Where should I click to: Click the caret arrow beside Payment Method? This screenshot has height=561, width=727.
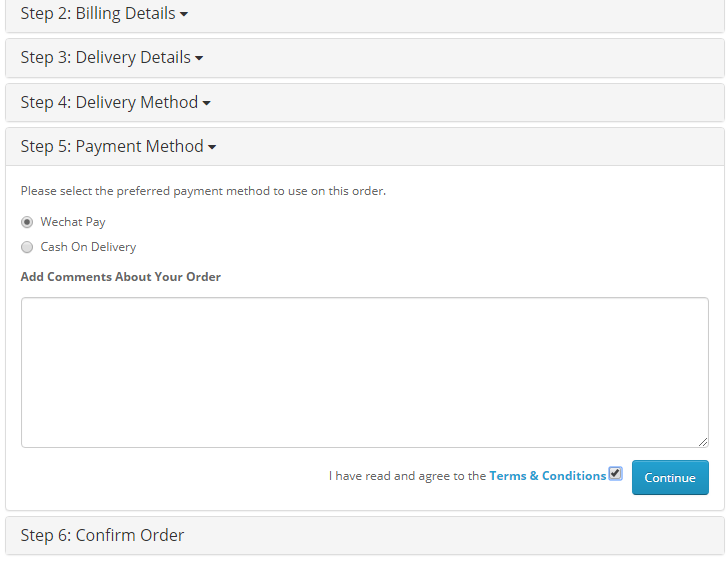[212, 148]
